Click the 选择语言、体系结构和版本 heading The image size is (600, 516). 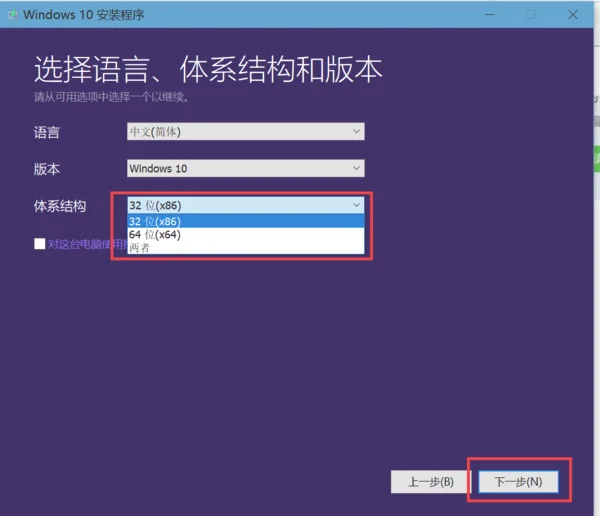[x=209, y=69]
